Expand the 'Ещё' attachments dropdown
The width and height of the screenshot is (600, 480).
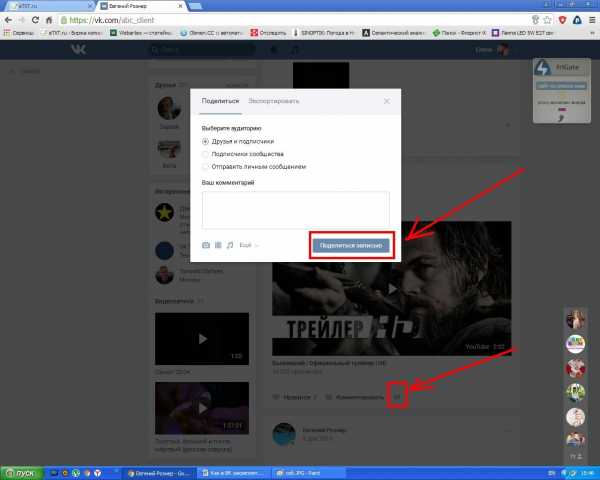coord(249,245)
